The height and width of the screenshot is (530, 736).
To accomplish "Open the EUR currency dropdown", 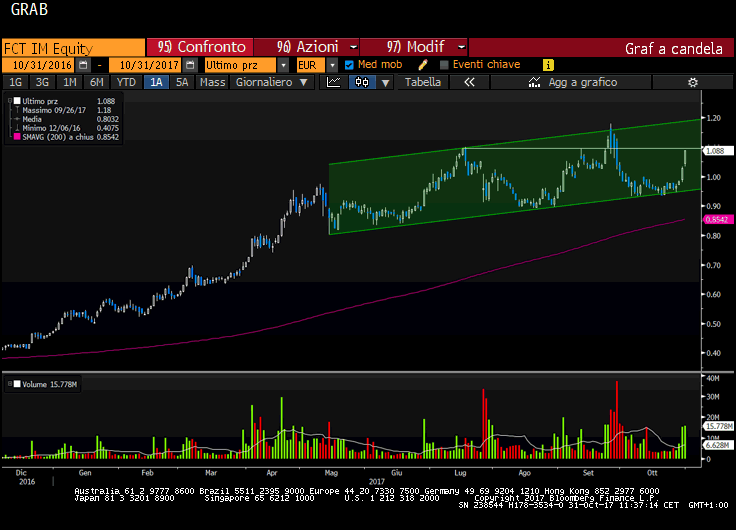I will tap(332, 65).
